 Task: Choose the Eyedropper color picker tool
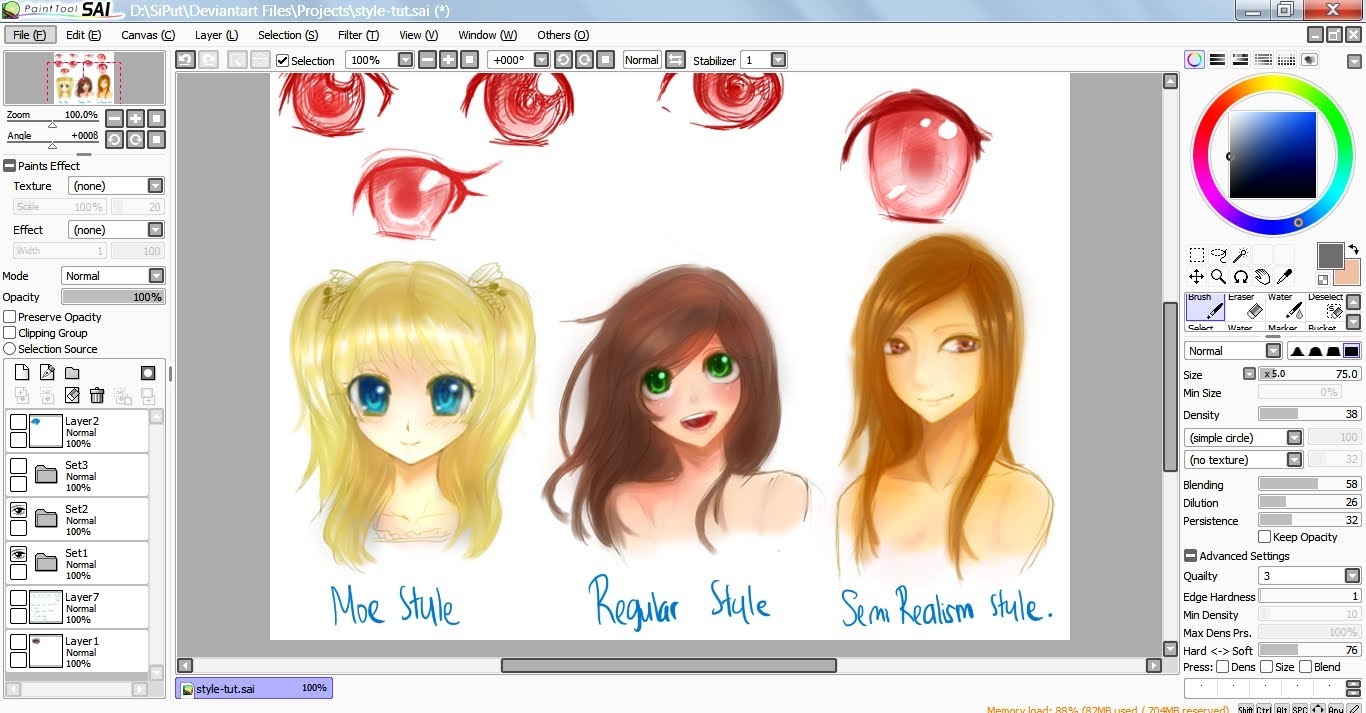click(x=1285, y=277)
